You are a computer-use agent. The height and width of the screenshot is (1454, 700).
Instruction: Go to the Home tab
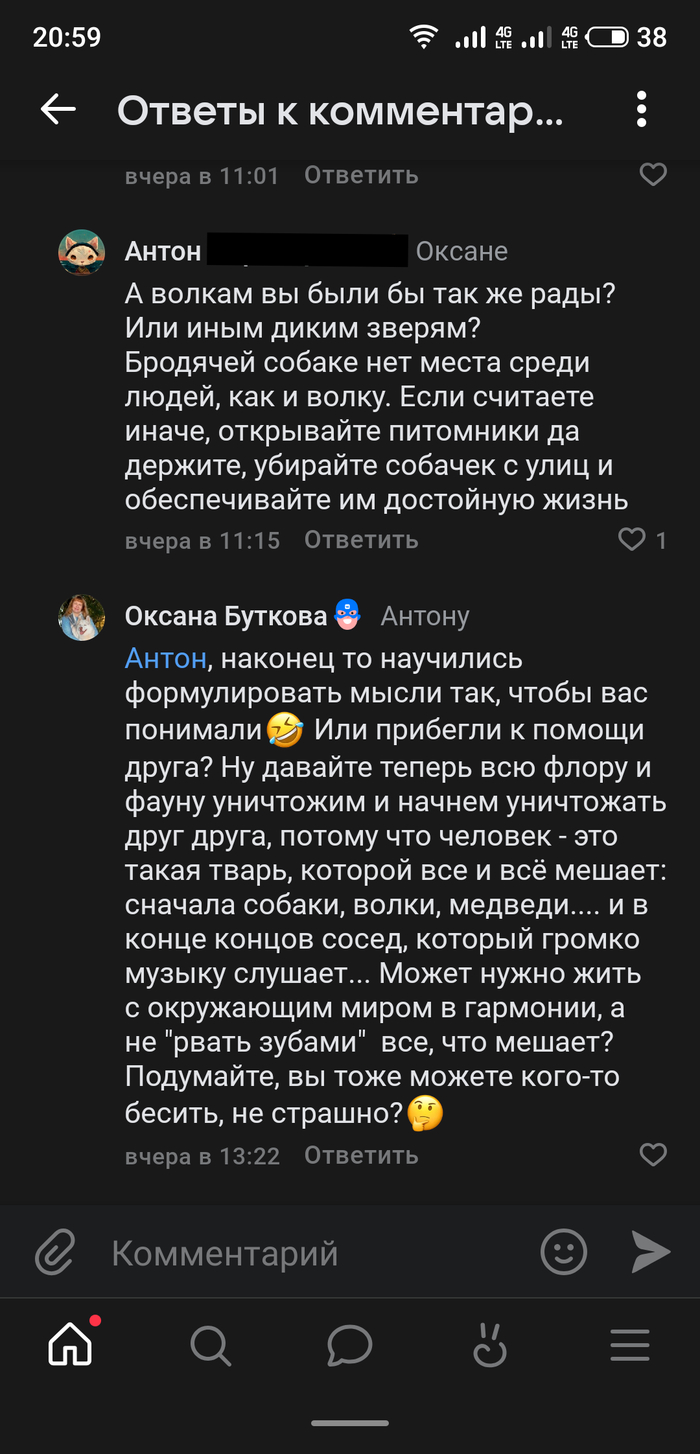[x=70, y=1346]
